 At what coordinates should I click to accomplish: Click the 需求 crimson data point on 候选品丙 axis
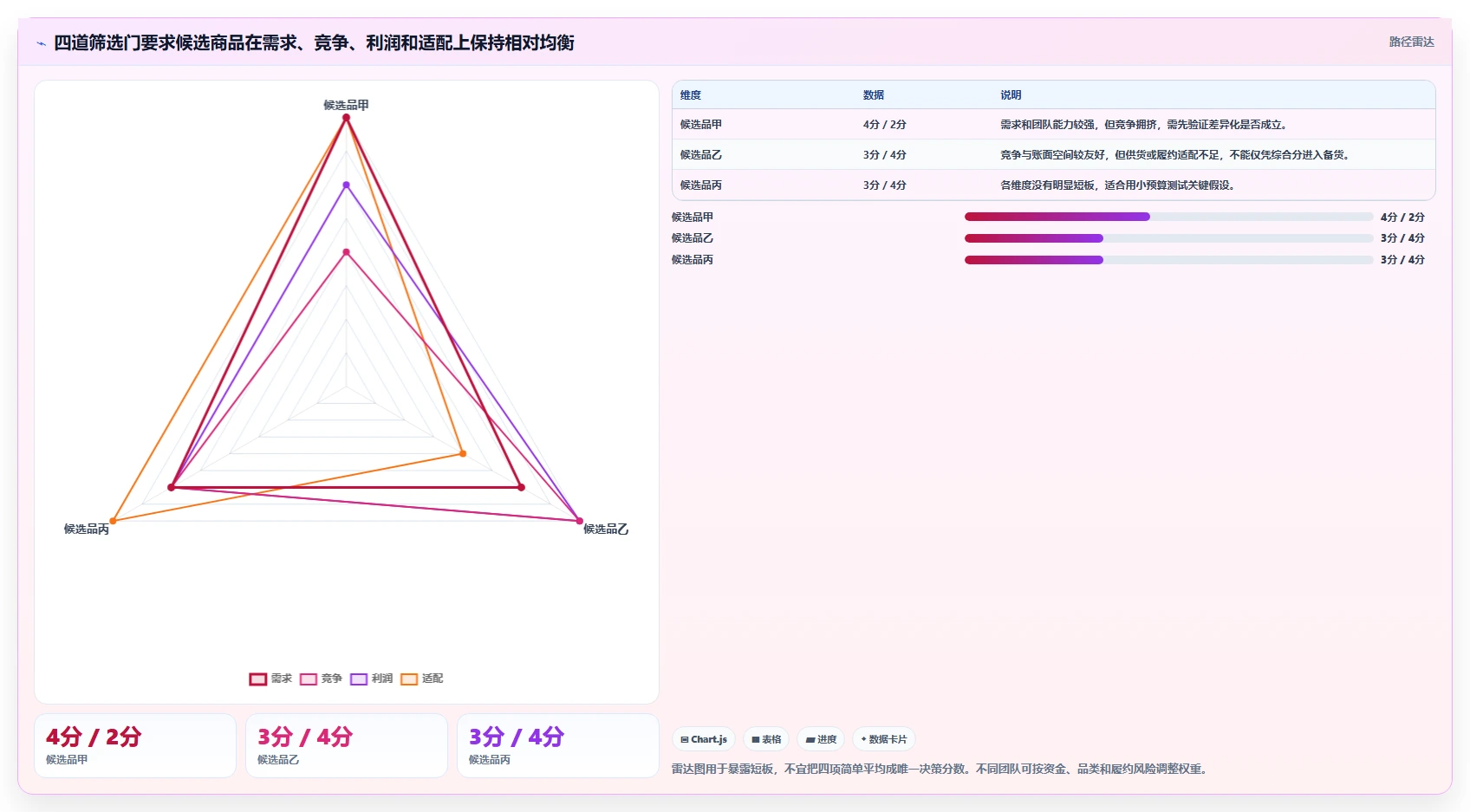pyautogui.click(x=172, y=487)
